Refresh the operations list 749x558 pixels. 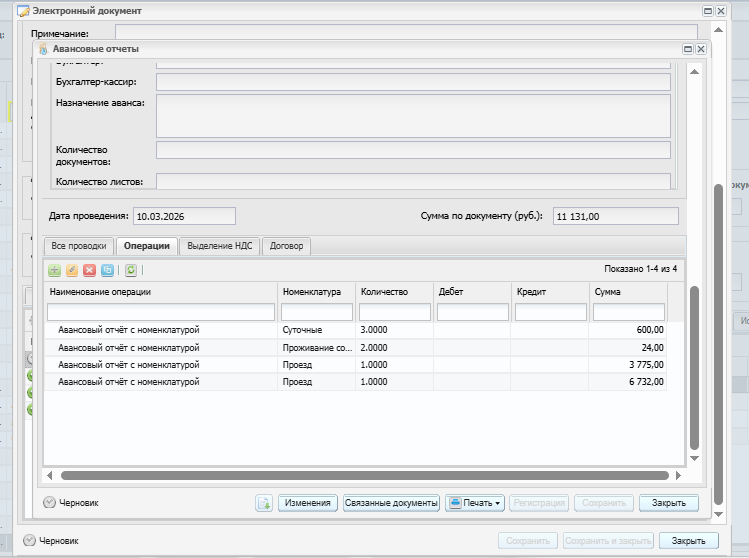tap(131, 270)
